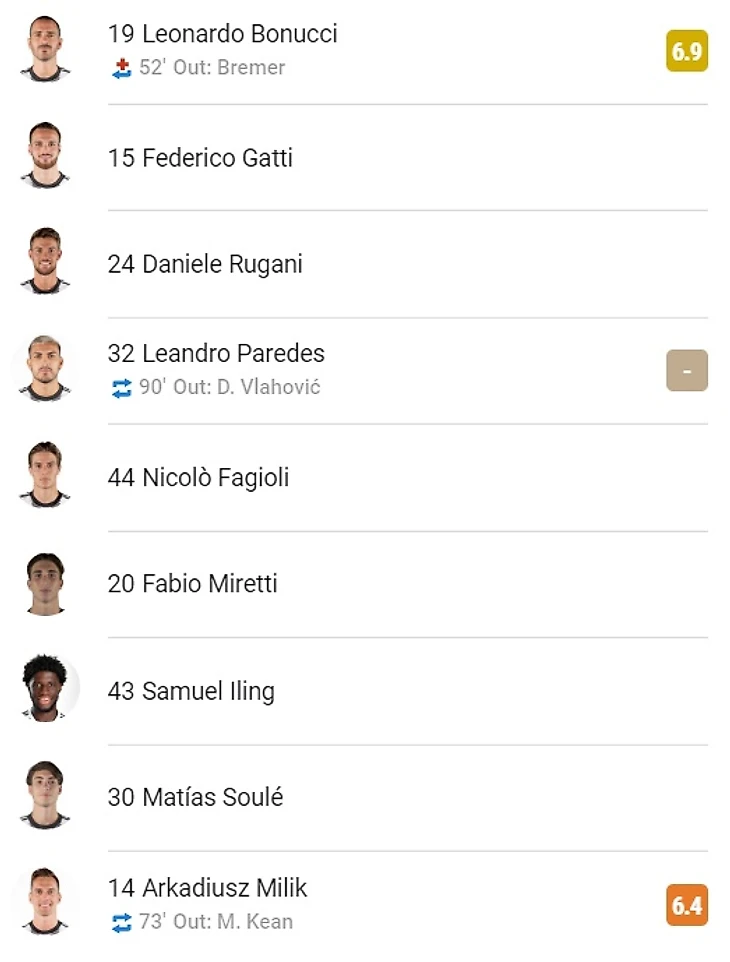Open Arkadiusz Milik's player profile
Image resolution: width=730 pixels, height=962 pixels.
(x=208, y=888)
